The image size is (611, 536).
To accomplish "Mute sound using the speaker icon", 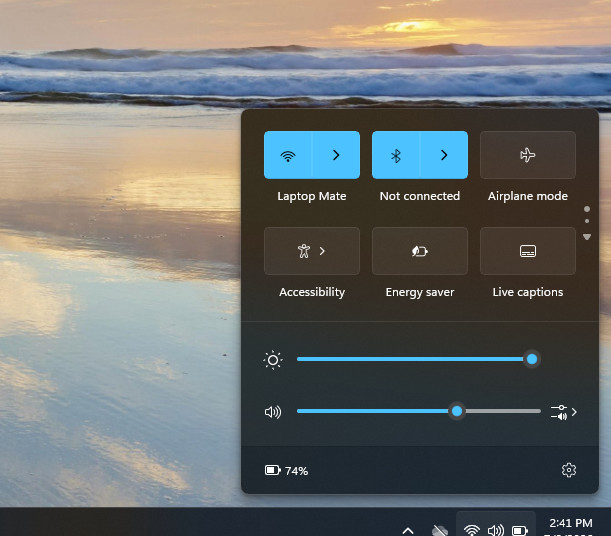I will click(273, 412).
